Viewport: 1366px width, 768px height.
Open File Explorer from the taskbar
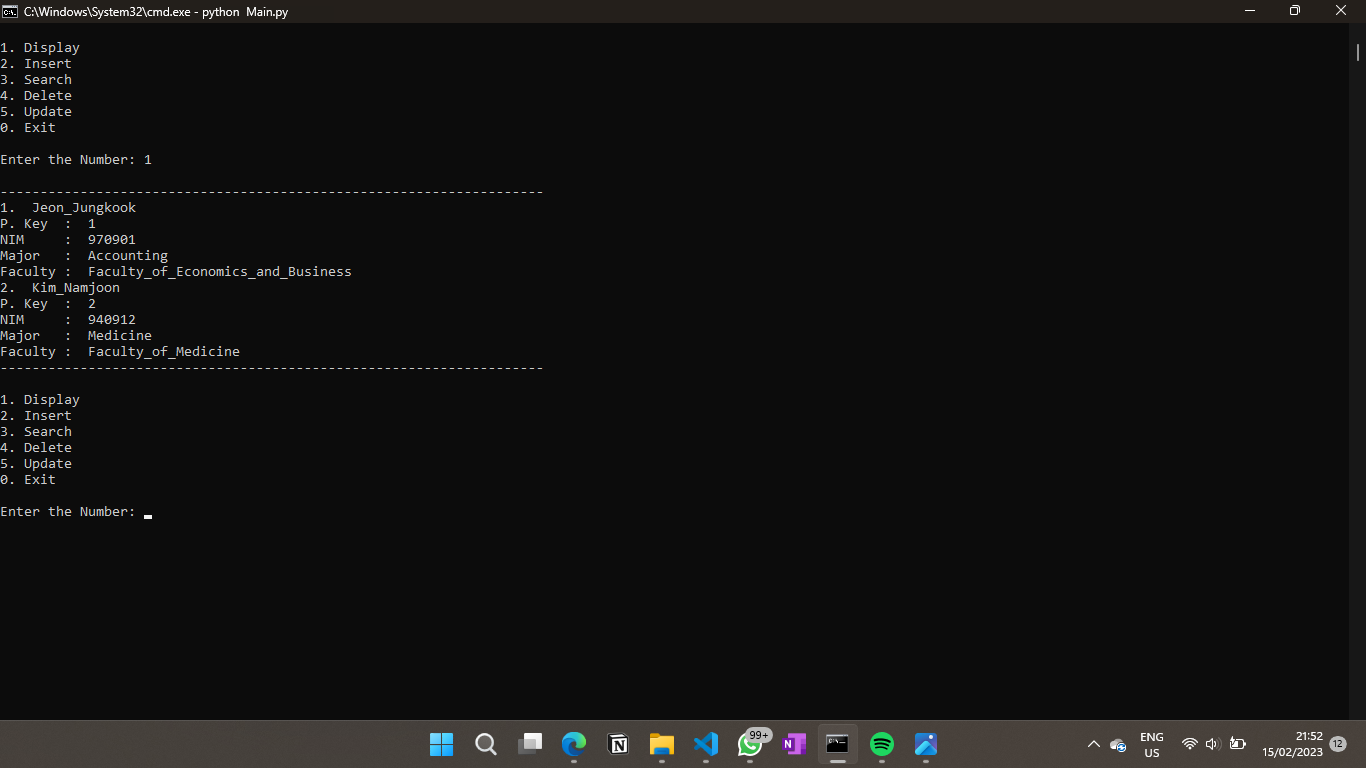(661, 744)
